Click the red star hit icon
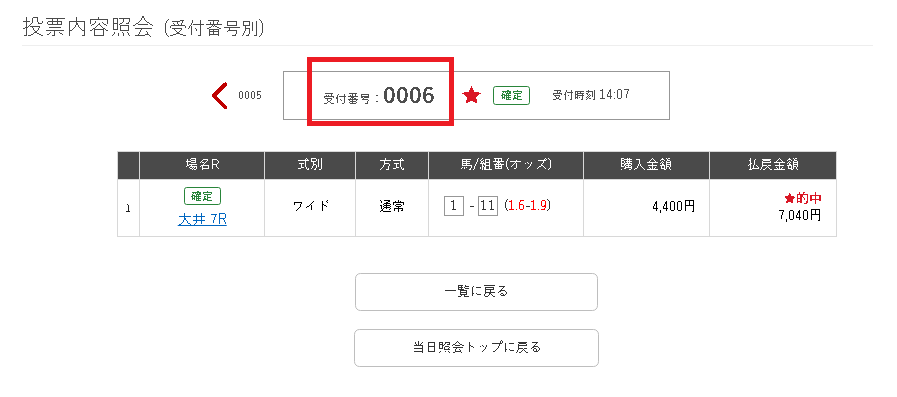Image resolution: width=897 pixels, height=397 pixels. coord(472,96)
